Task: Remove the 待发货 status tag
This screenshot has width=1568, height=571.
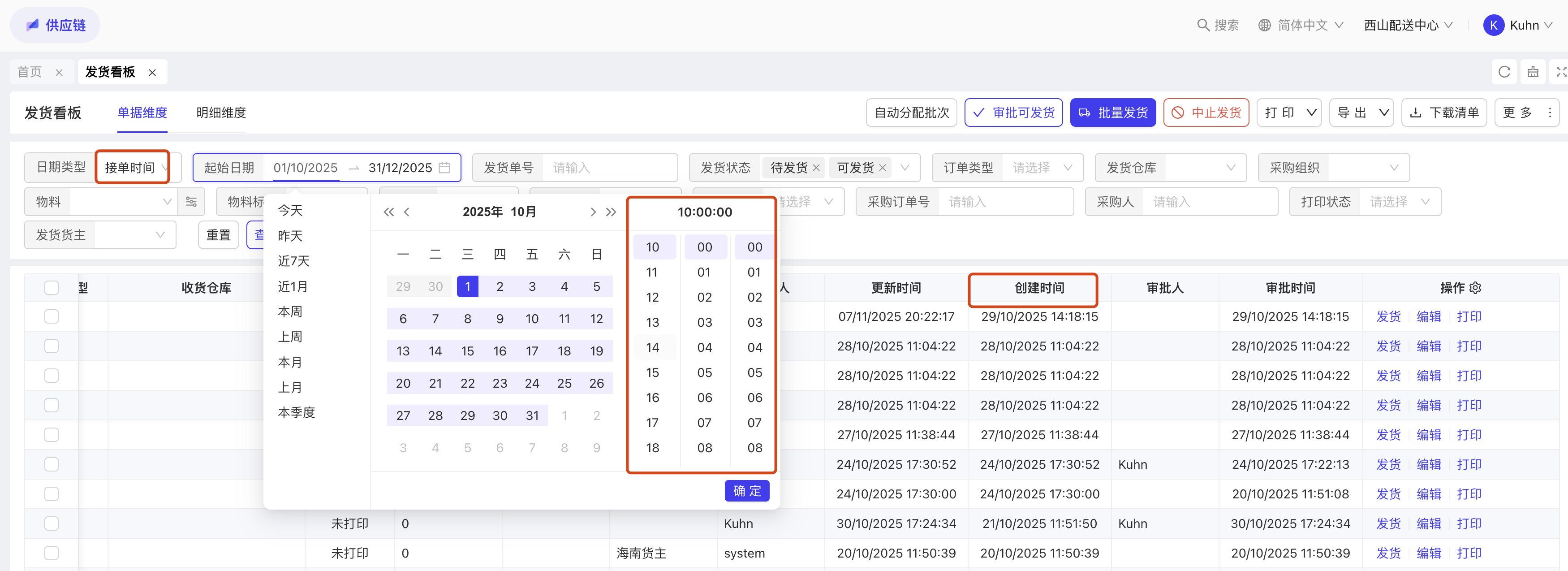Action: pyautogui.click(x=816, y=168)
